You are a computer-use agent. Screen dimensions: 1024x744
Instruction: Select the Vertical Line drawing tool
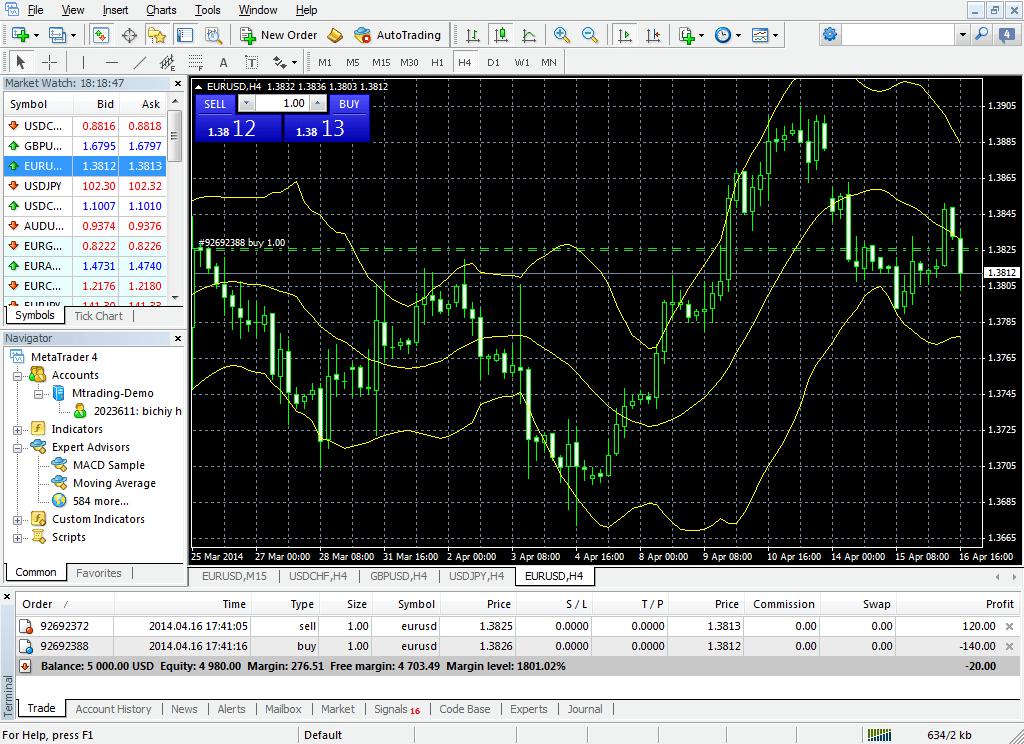[83, 62]
